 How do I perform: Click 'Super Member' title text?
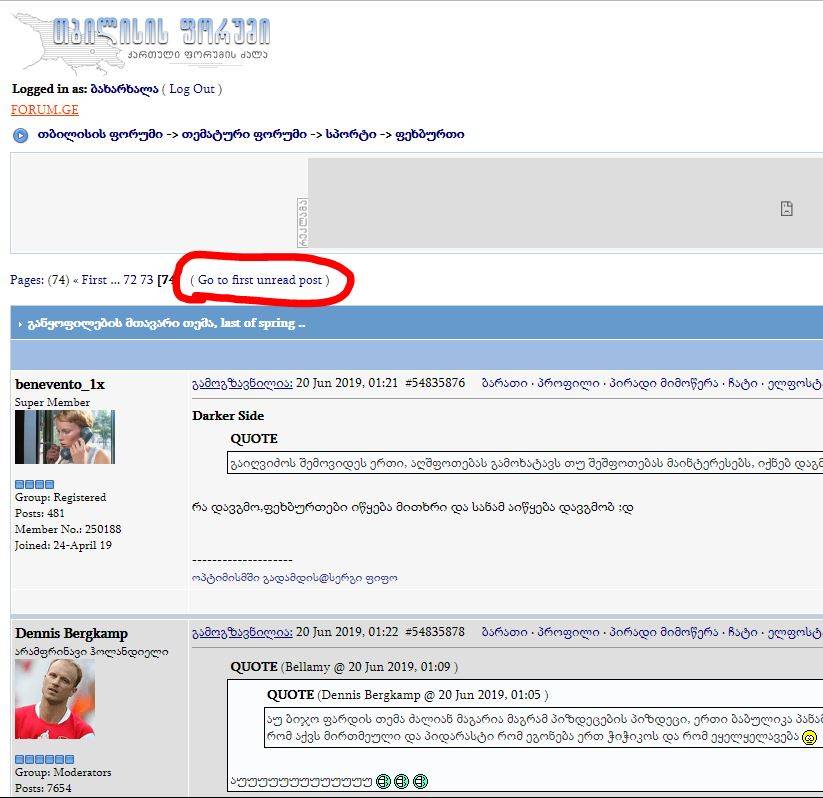52,402
